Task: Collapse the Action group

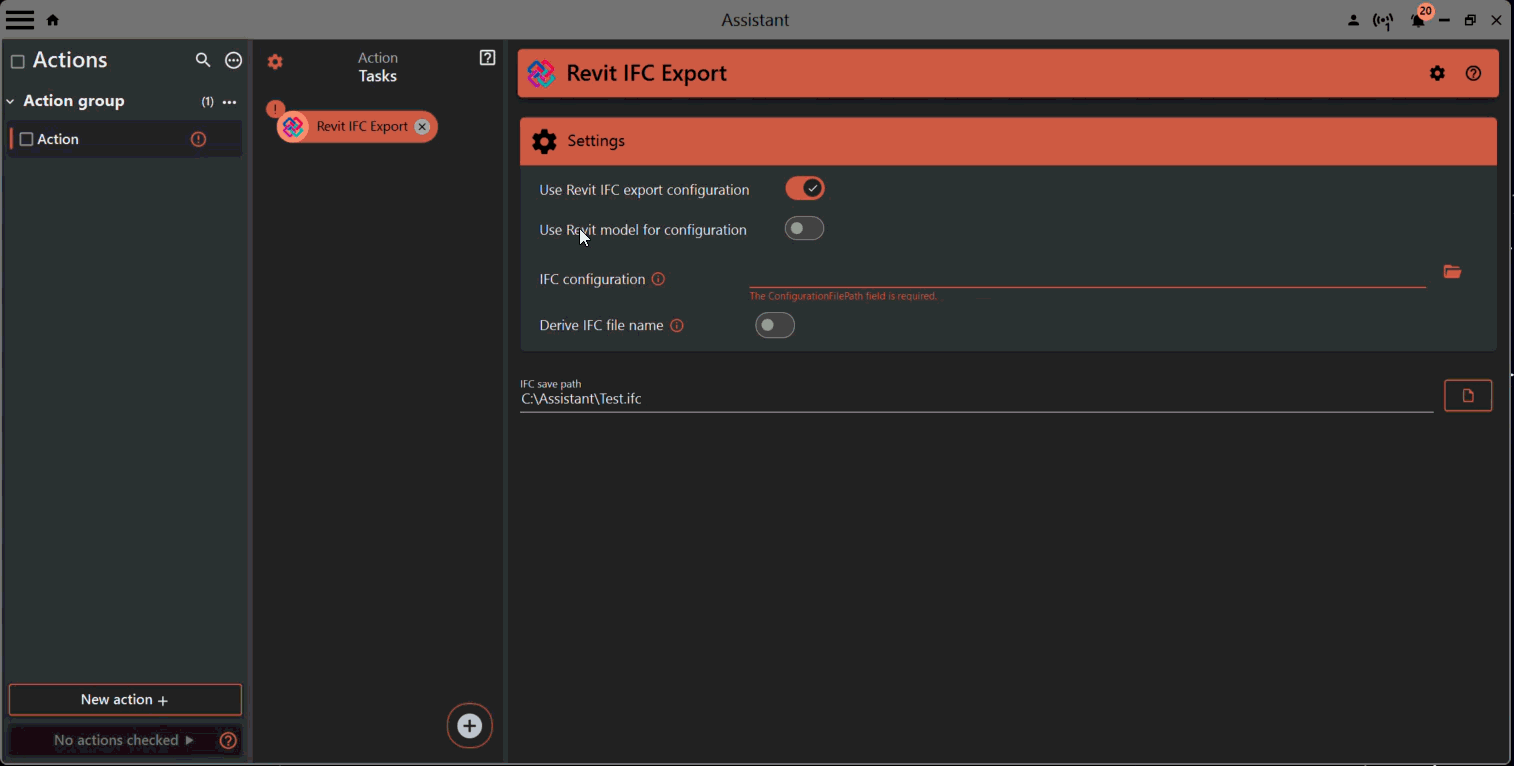Action: tap(10, 100)
